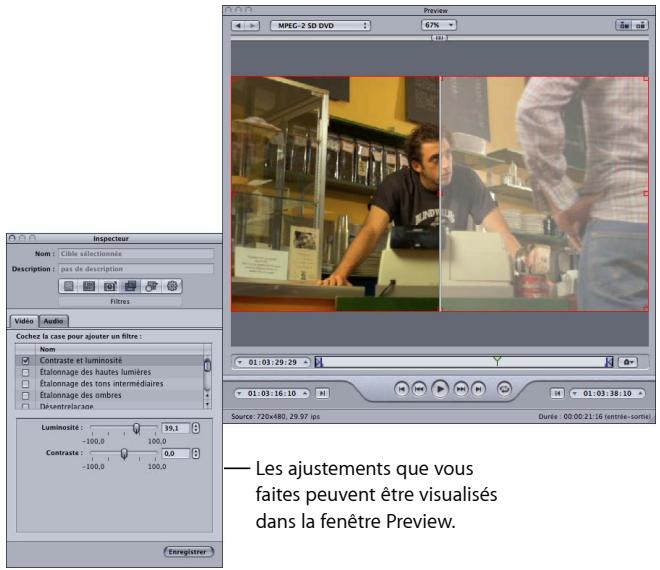Click the Source: 720x480 status text
This screenshot has width=660, height=570.
(x=276, y=416)
